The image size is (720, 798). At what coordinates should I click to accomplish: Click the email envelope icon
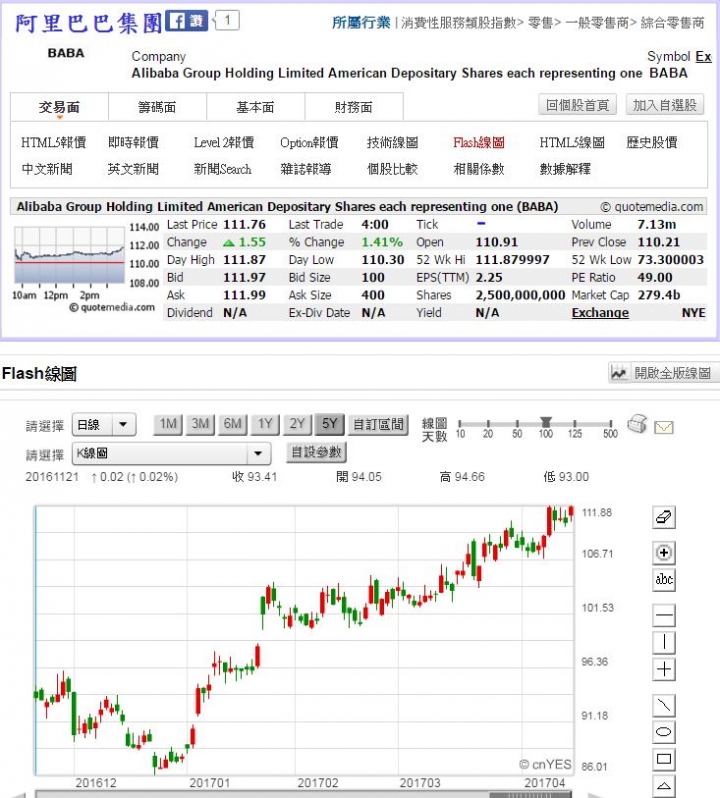click(x=664, y=428)
